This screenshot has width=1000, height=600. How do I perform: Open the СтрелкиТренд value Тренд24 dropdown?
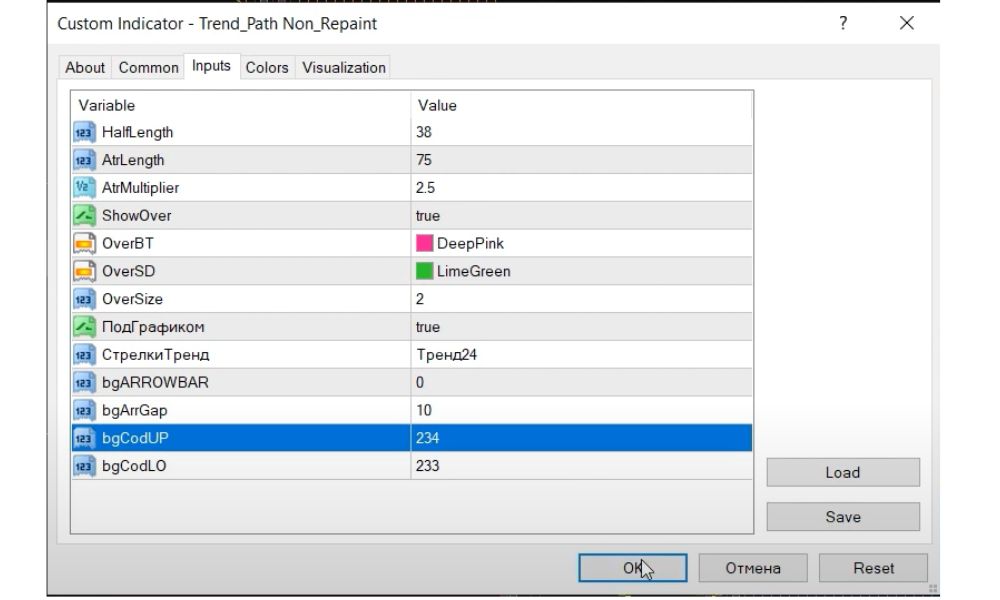click(580, 354)
